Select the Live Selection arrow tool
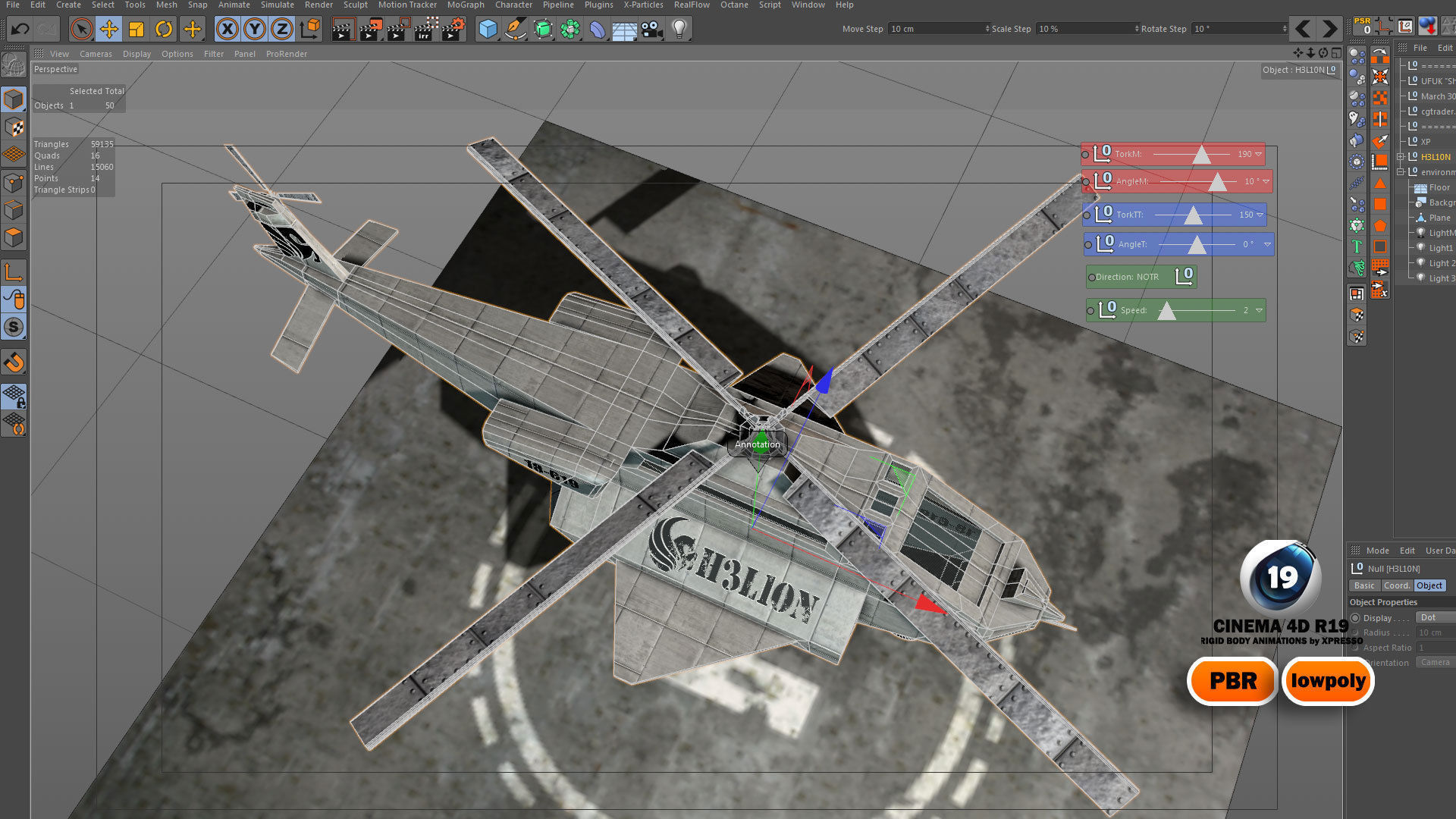 81,30
